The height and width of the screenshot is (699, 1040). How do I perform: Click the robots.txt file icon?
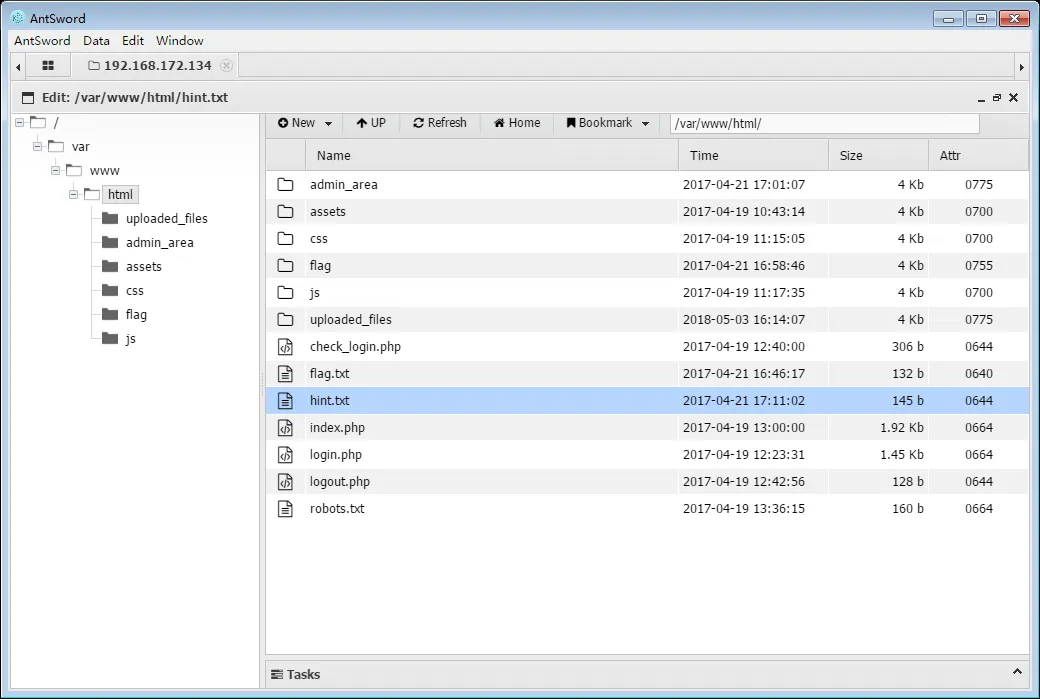(x=285, y=509)
